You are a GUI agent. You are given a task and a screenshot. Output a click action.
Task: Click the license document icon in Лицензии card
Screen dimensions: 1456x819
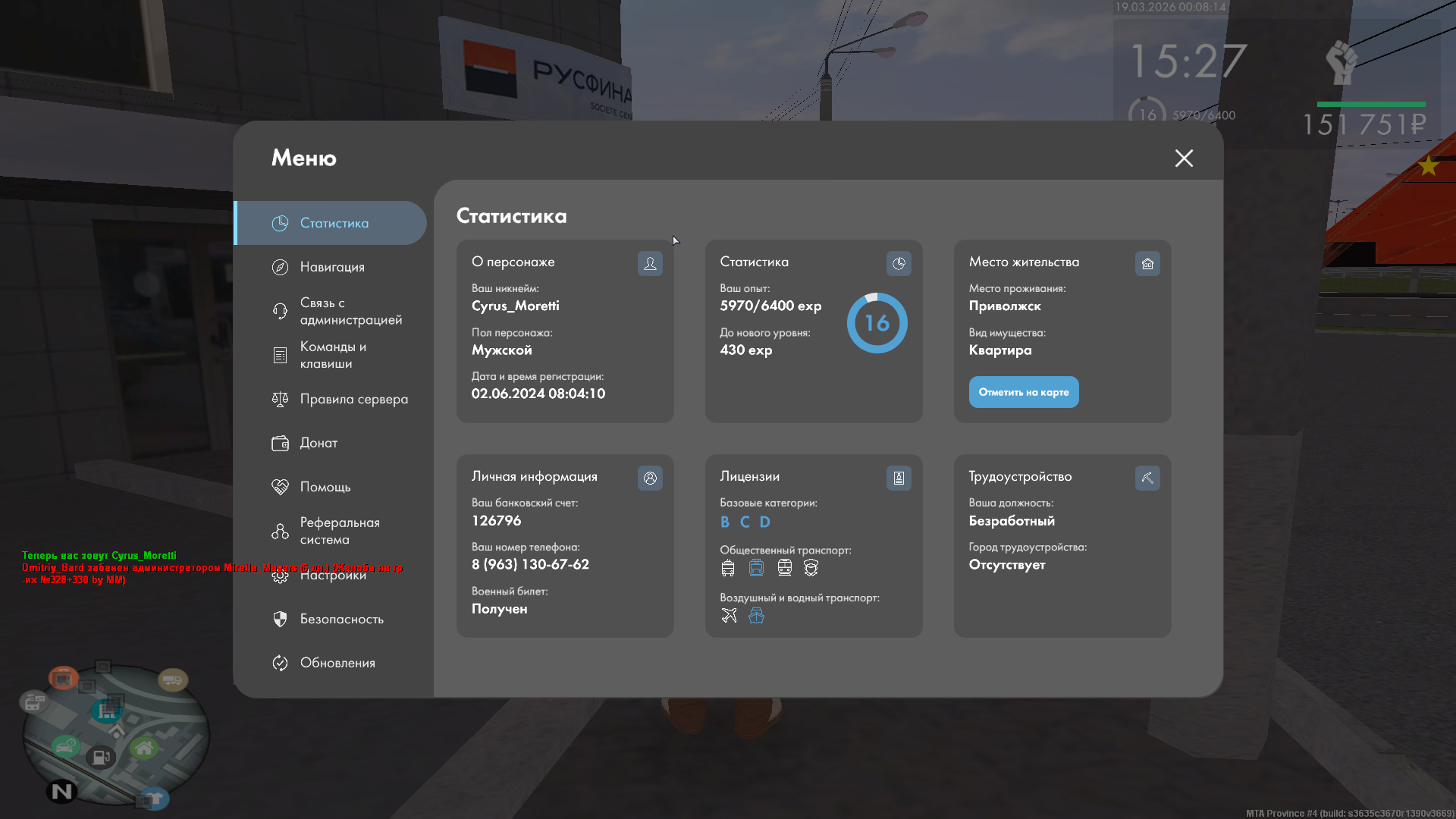[x=899, y=478]
